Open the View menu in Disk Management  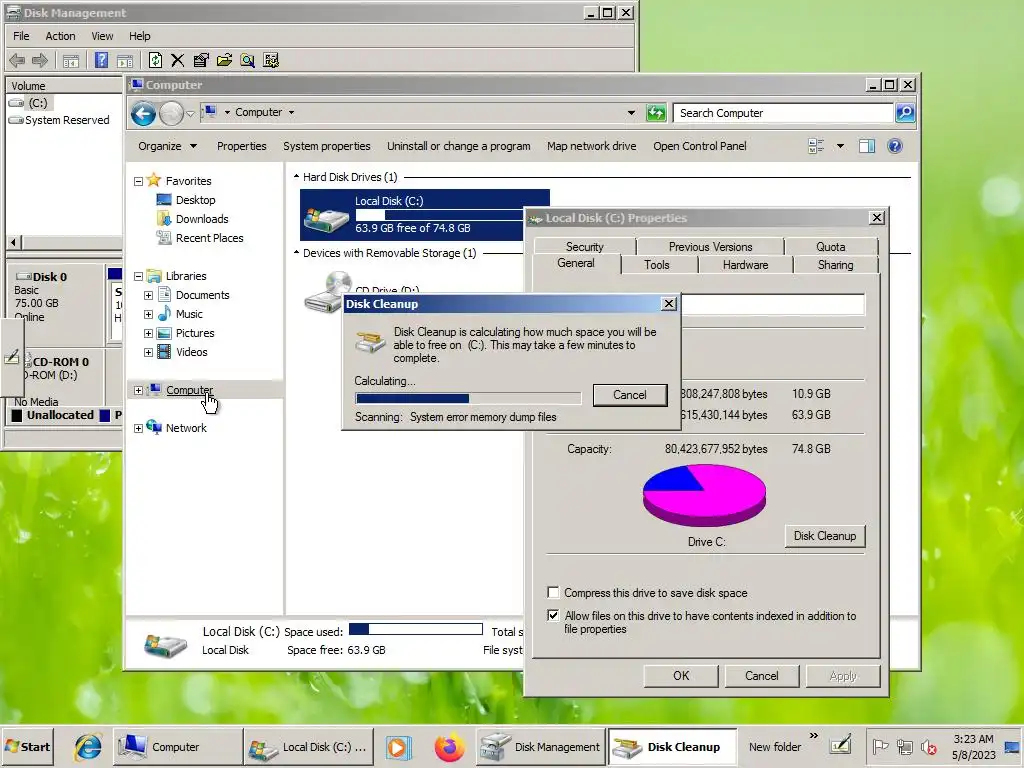102,36
